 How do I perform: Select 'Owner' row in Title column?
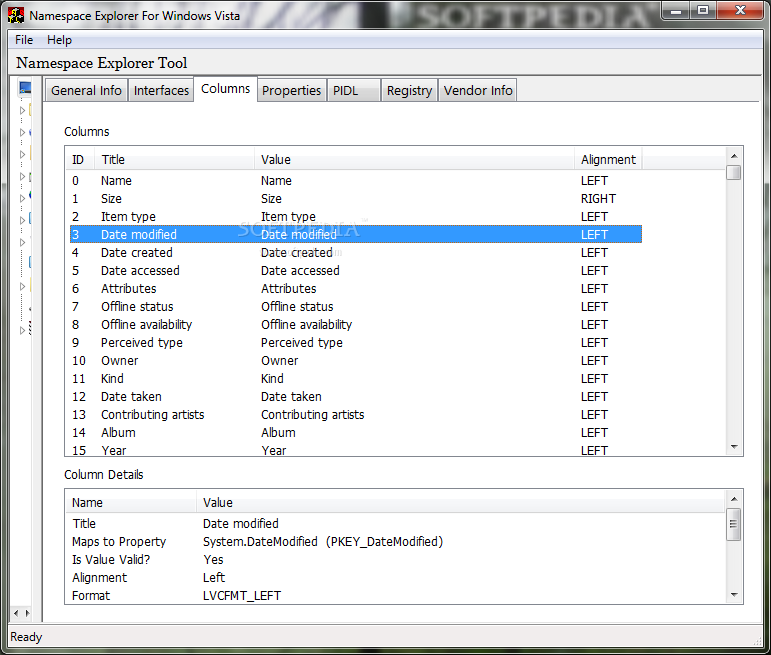click(x=119, y=361)
